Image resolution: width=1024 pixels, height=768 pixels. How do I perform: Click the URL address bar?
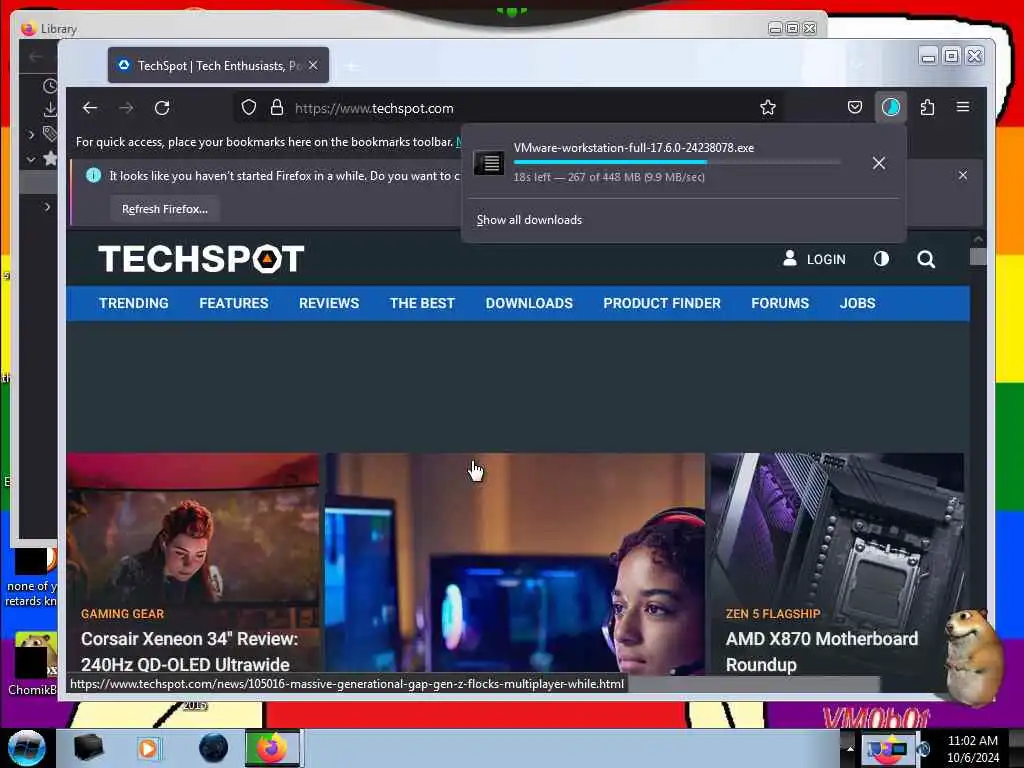[509, 108]
